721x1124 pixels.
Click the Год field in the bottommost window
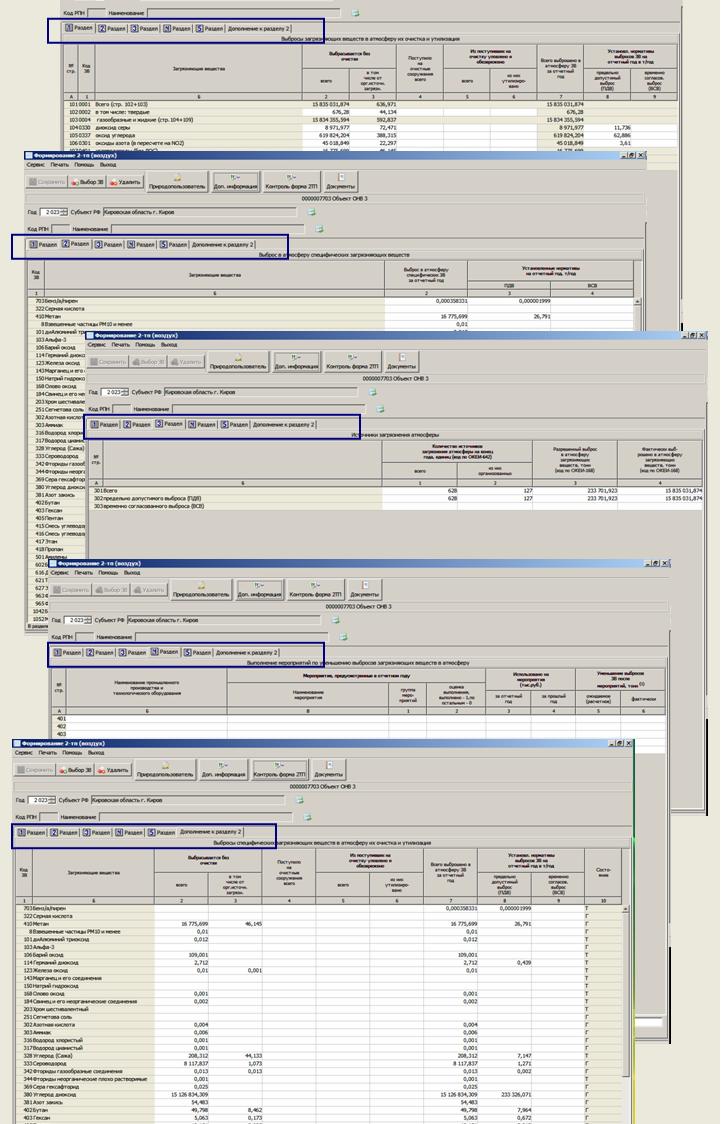(x=40, y=801)
